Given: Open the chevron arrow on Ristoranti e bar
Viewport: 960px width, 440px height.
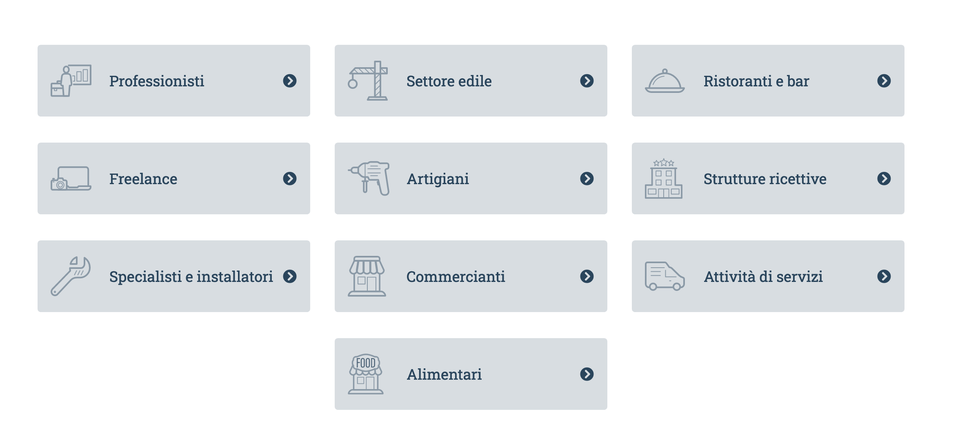Looking at the screenshot, I should pyautogui.click(x=883, y=81).
